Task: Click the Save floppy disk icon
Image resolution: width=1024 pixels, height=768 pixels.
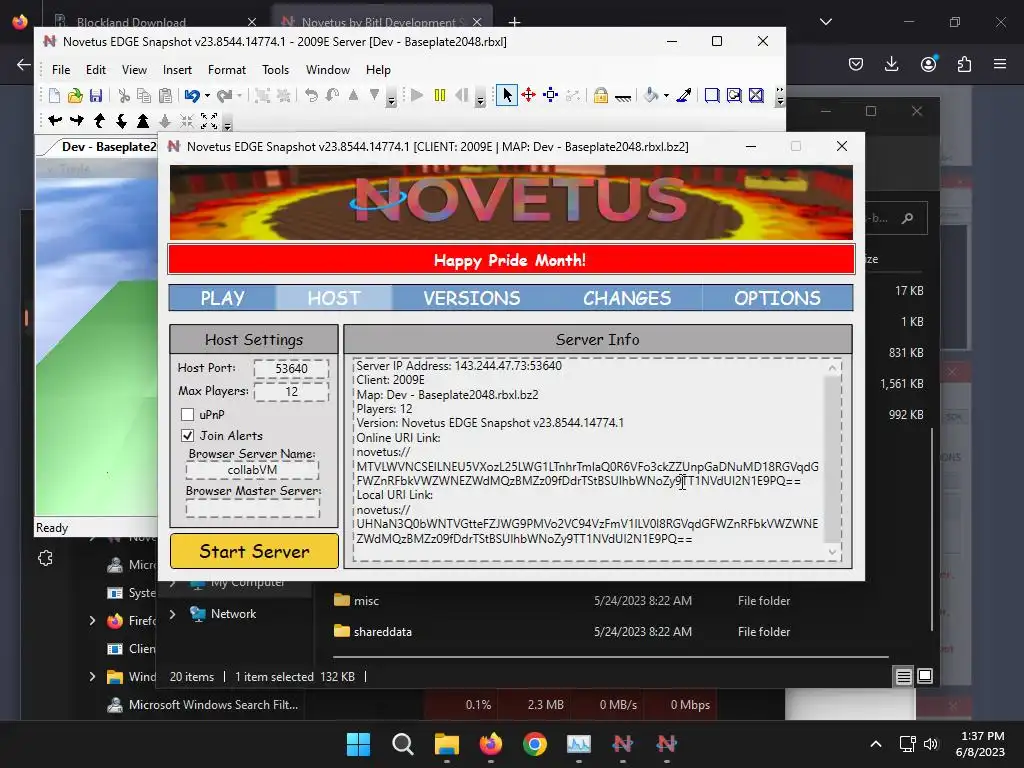Action: [96, 96]
